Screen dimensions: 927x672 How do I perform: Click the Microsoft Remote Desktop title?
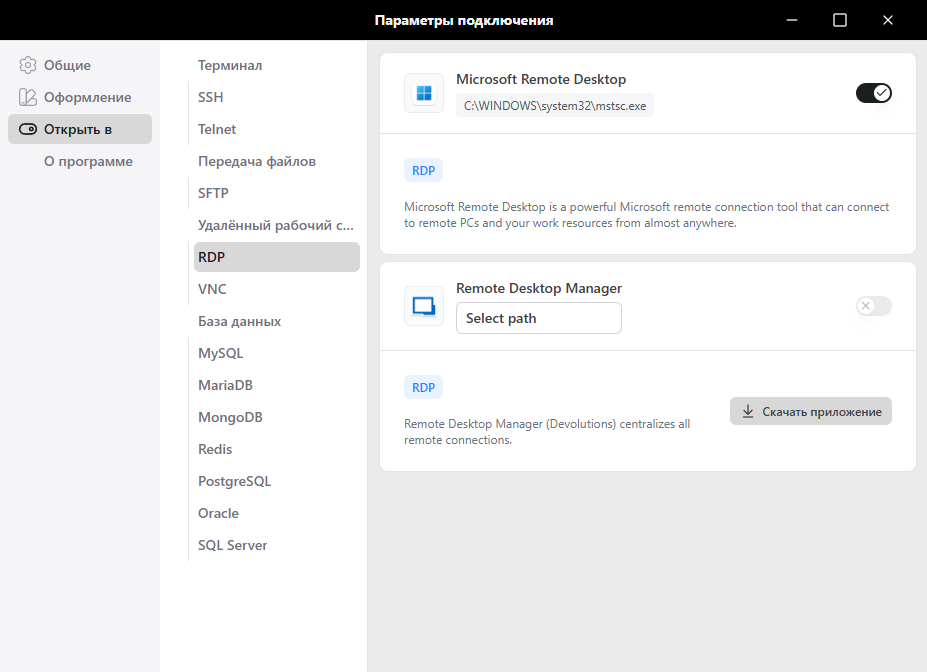(541, 79)
